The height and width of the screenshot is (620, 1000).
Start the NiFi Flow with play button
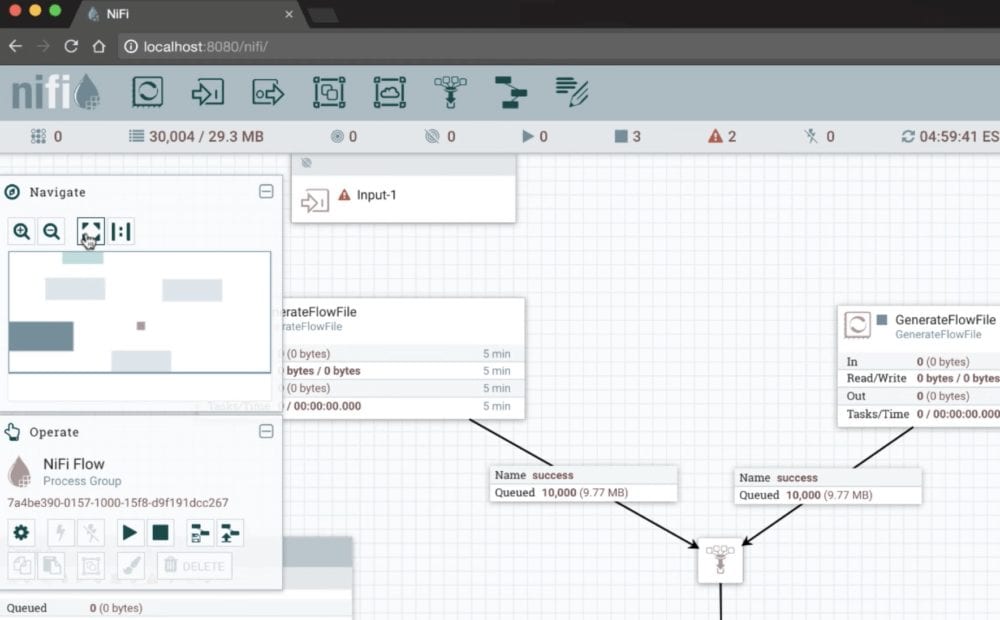point(129,533)
